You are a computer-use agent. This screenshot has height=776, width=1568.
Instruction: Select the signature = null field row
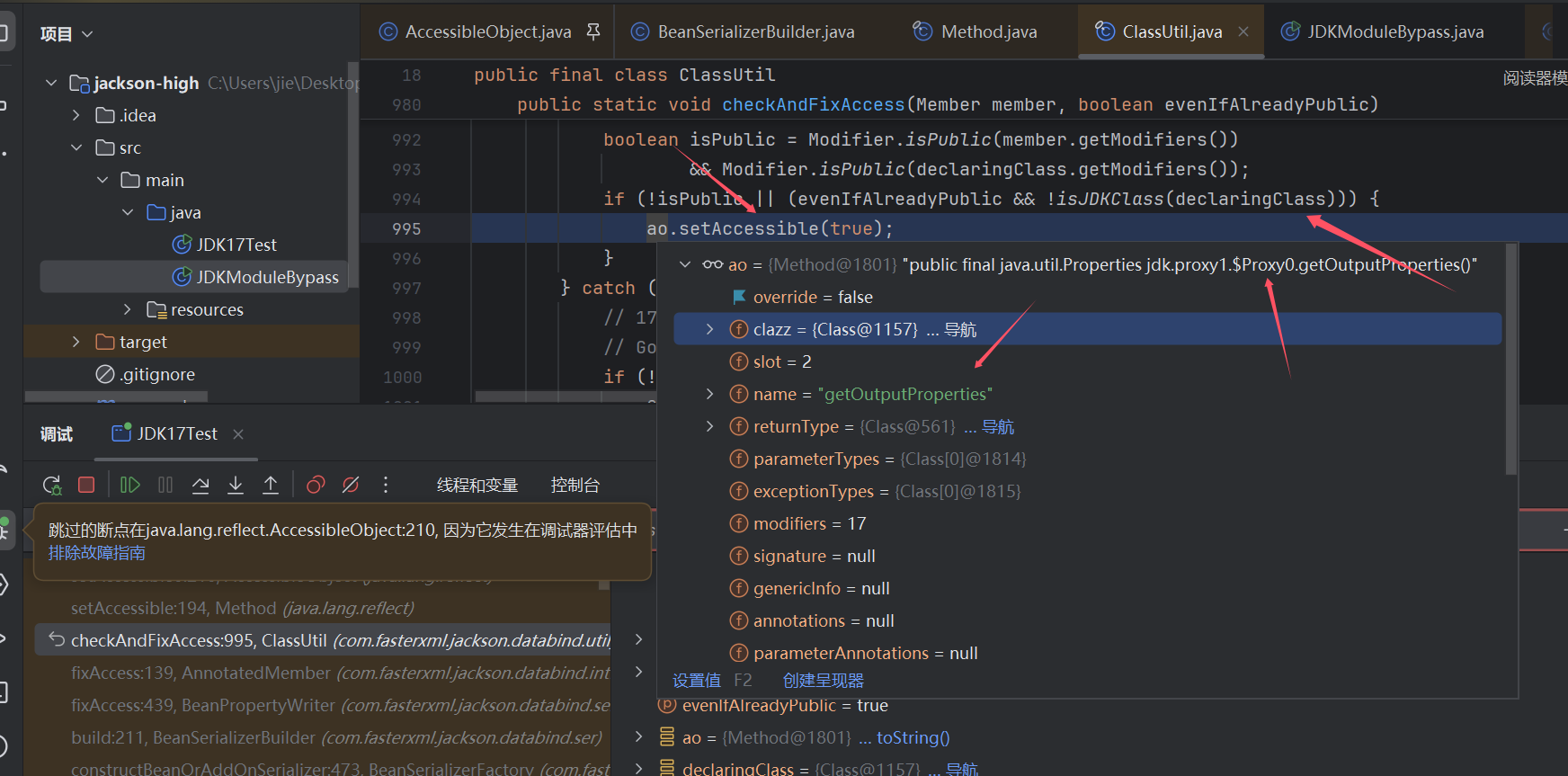(1088, 556)
